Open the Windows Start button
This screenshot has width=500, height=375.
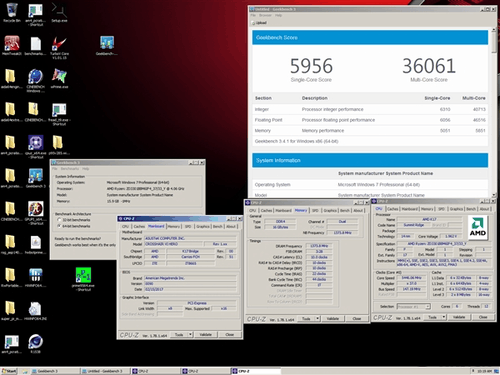9,371
